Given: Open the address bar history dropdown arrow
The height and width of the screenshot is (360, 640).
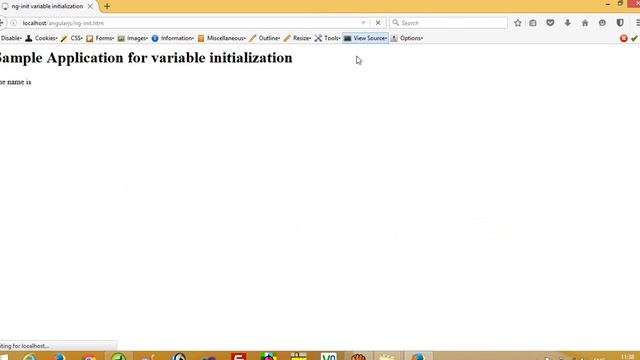Looking at the screenshot, I should 363,23.
